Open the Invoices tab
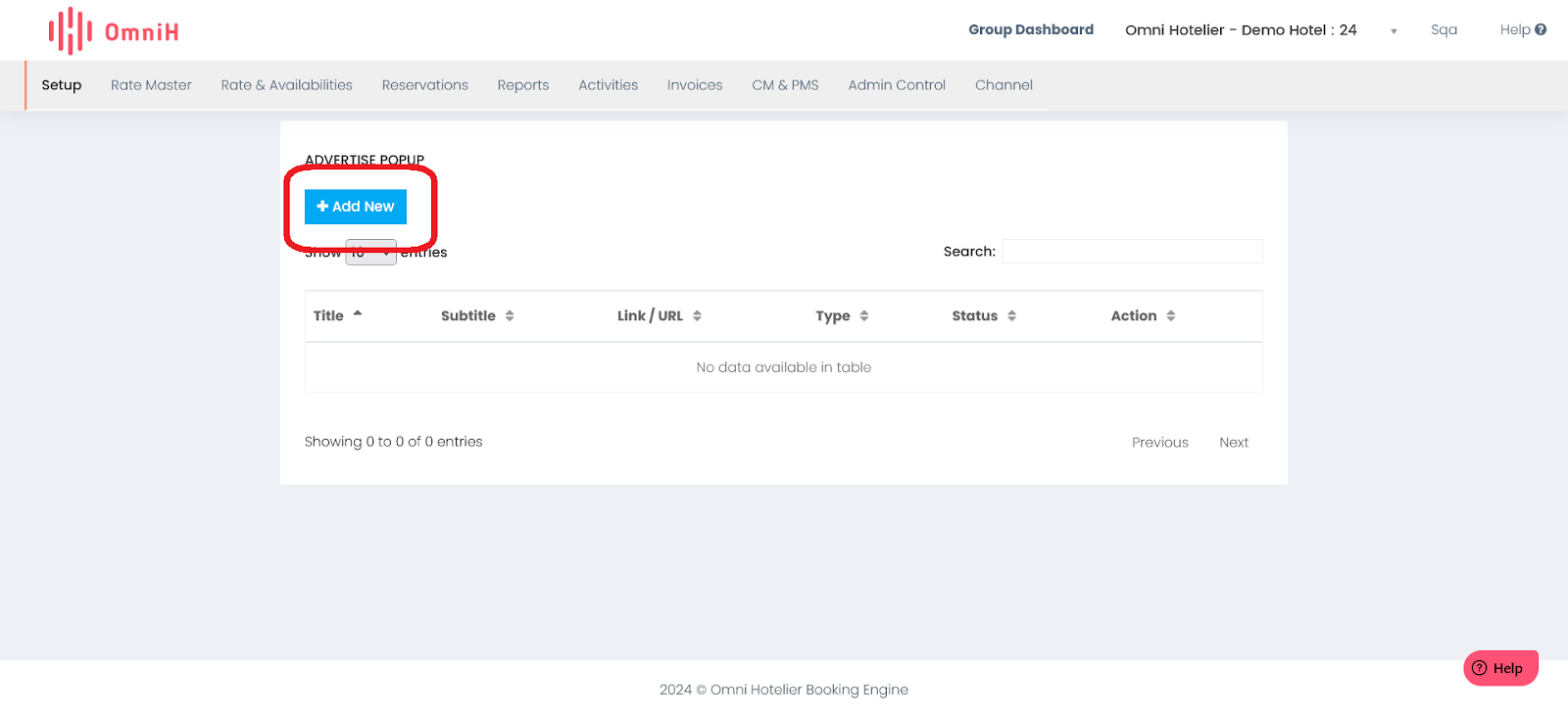Viewport: 1568px width, 718px height. coord(695,85)
